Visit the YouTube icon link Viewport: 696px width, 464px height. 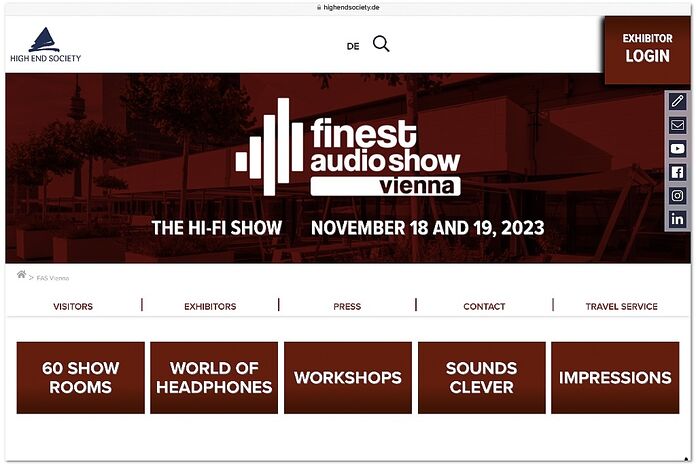(677, 148)
